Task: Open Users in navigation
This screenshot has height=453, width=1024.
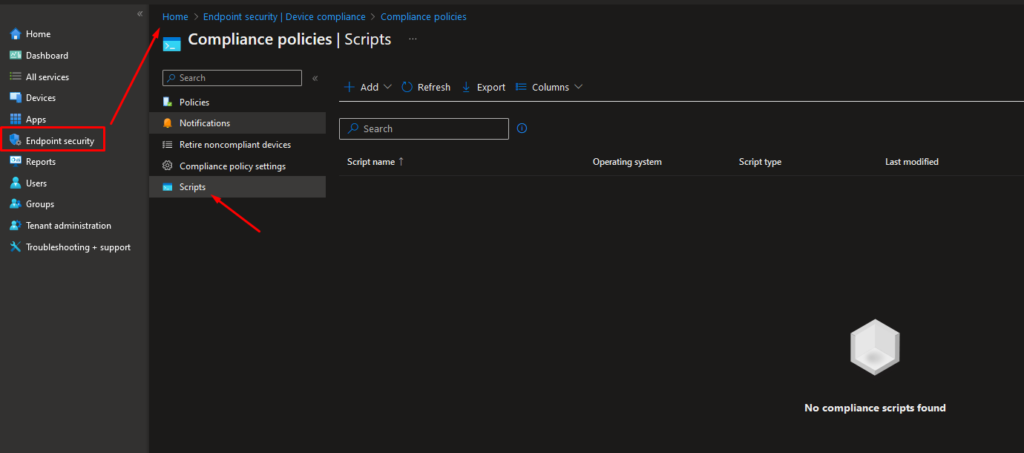Action: (x=36, y=183)
